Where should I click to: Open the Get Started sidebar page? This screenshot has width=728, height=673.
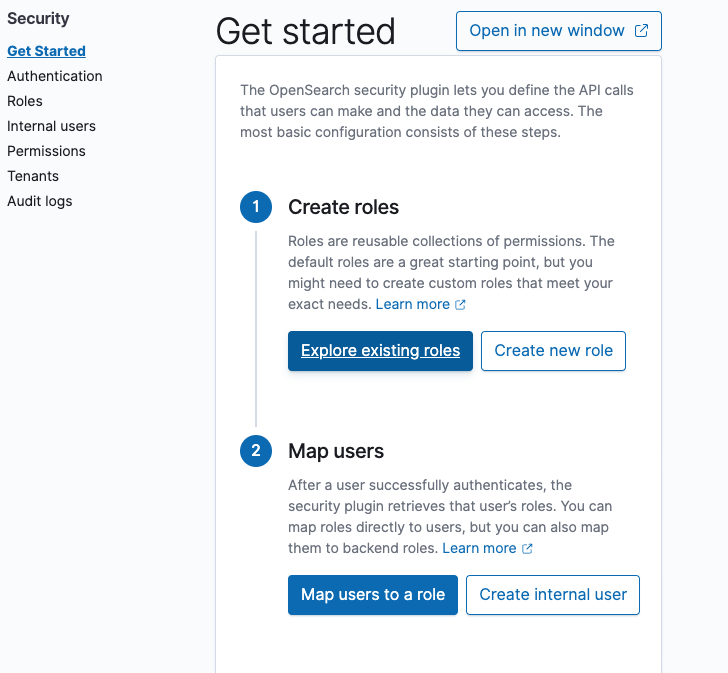coord(46,51)
